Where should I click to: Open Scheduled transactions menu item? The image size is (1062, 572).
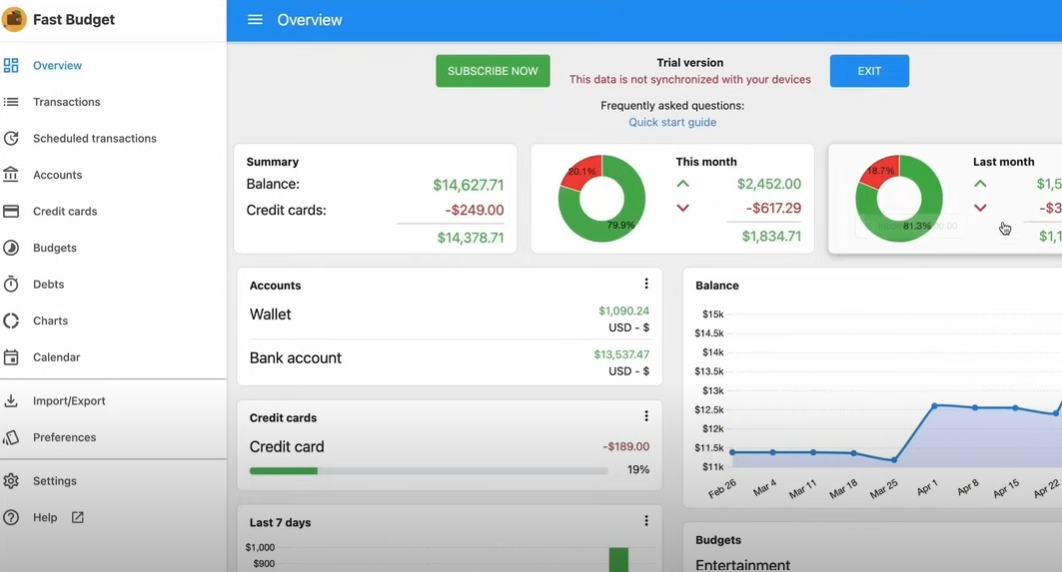coord(95,138)
